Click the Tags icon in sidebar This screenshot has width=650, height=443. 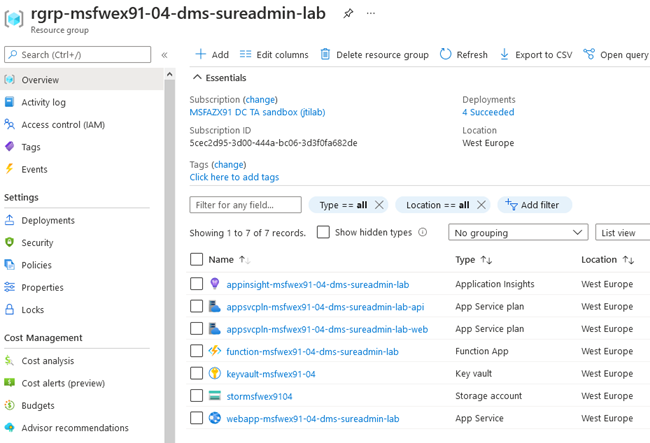point(9,147)
